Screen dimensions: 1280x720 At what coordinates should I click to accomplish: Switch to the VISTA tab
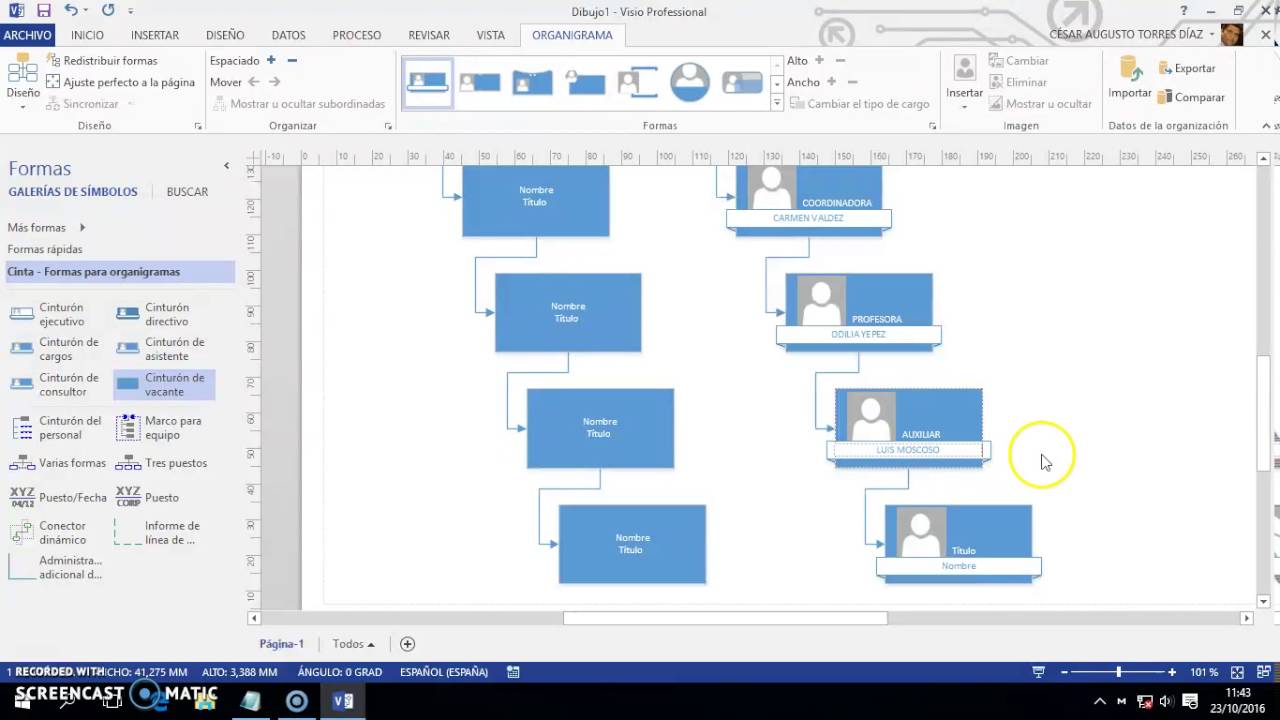(x=491, y=35)
